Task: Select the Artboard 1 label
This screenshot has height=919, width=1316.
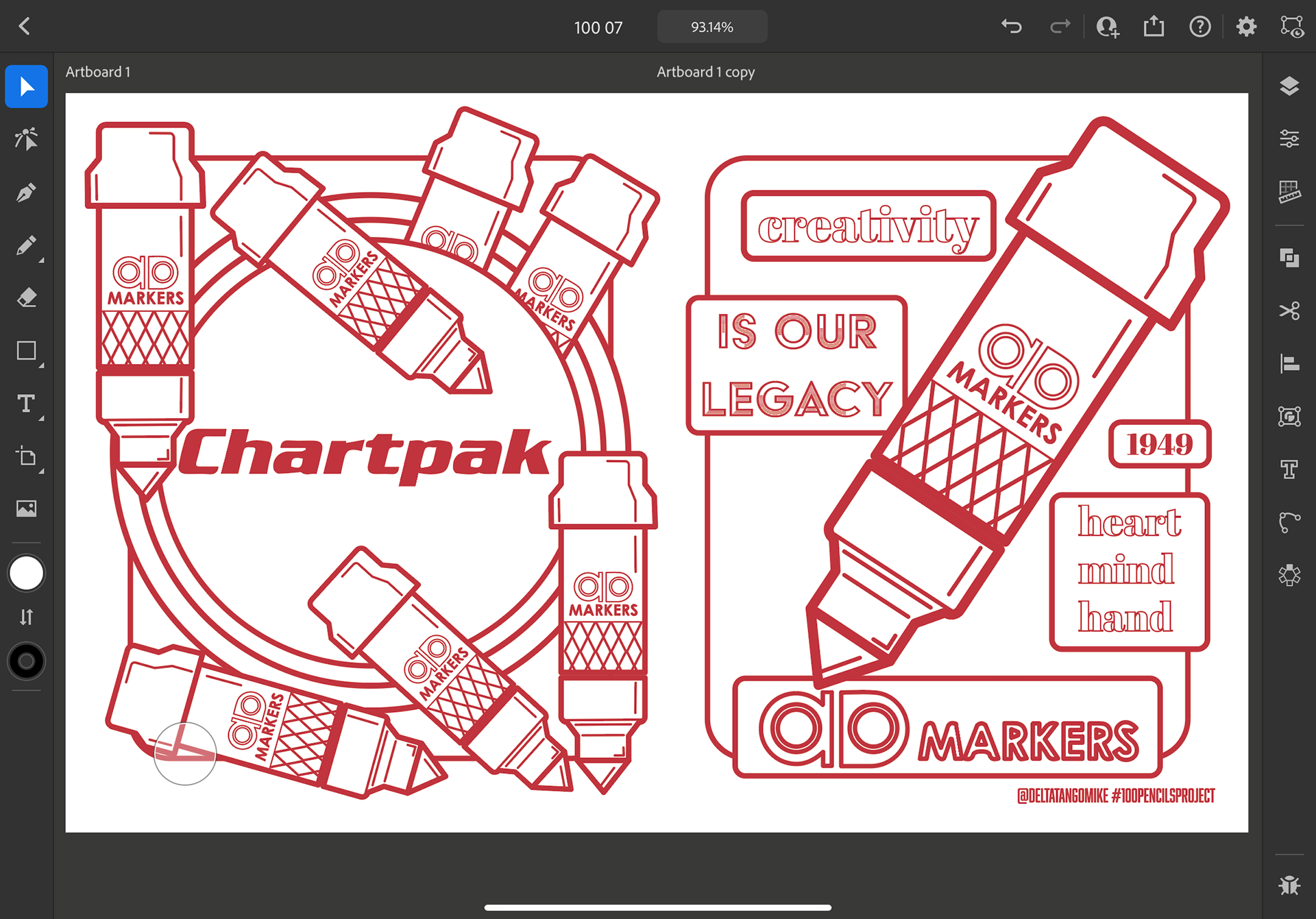Action: coord(97,72)
